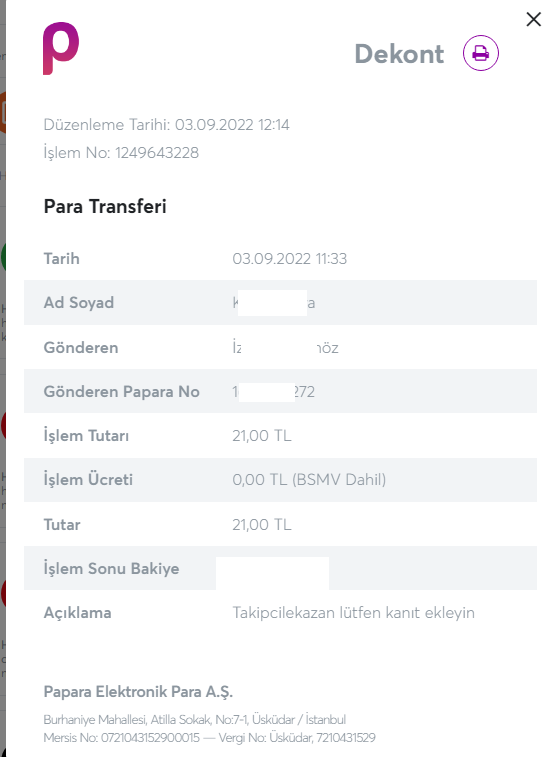Click the Para Transferi title

[105, 206]
